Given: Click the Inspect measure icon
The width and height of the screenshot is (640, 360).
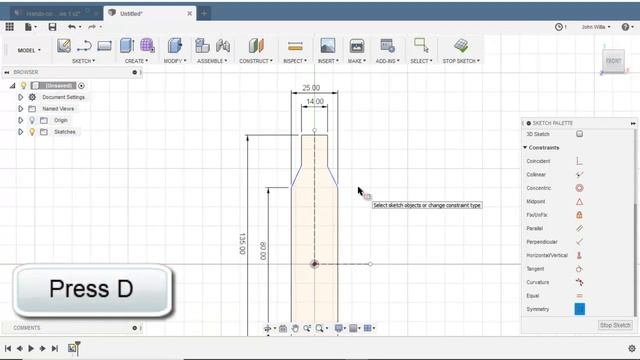Looking at the screenshot, I should pos(295,46).
